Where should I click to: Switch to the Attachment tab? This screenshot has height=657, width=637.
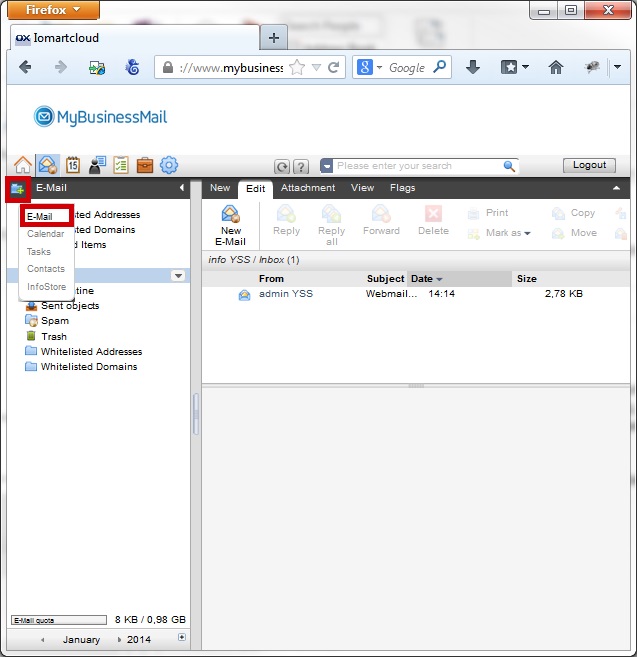[x=307, y=188]
